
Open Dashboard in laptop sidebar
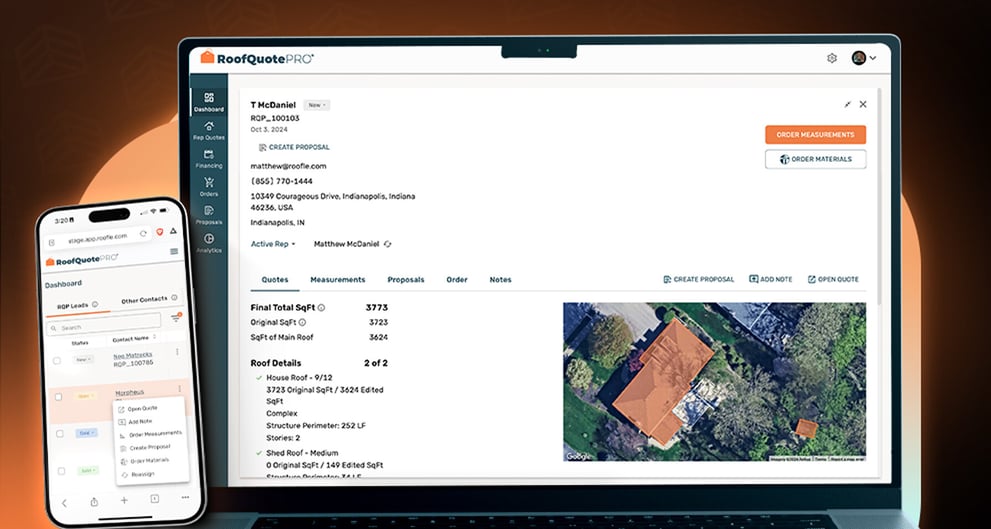point(209,102)
